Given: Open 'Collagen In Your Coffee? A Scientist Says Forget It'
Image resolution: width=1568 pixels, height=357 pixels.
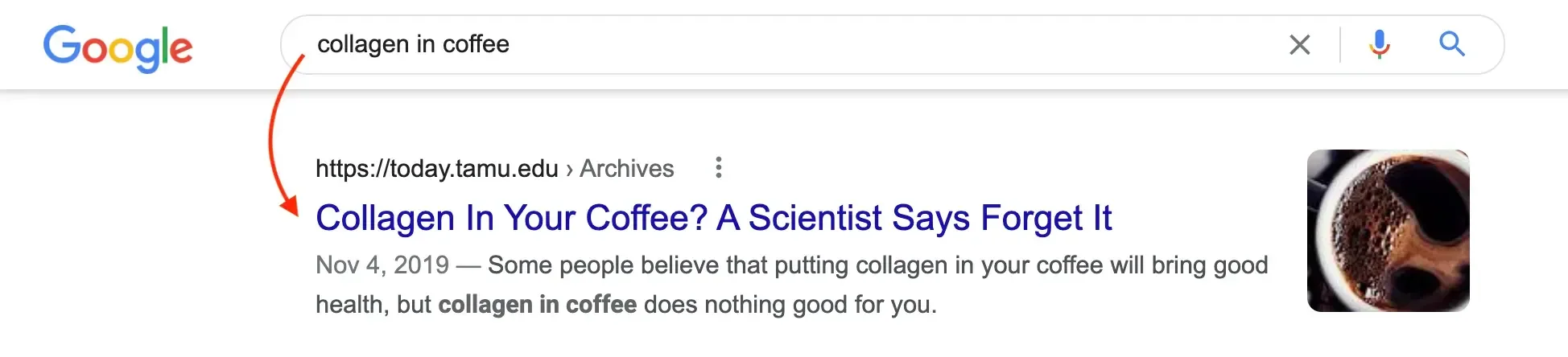Looking at the screenshot, I should pyautogui.click(x=714, y=218).
